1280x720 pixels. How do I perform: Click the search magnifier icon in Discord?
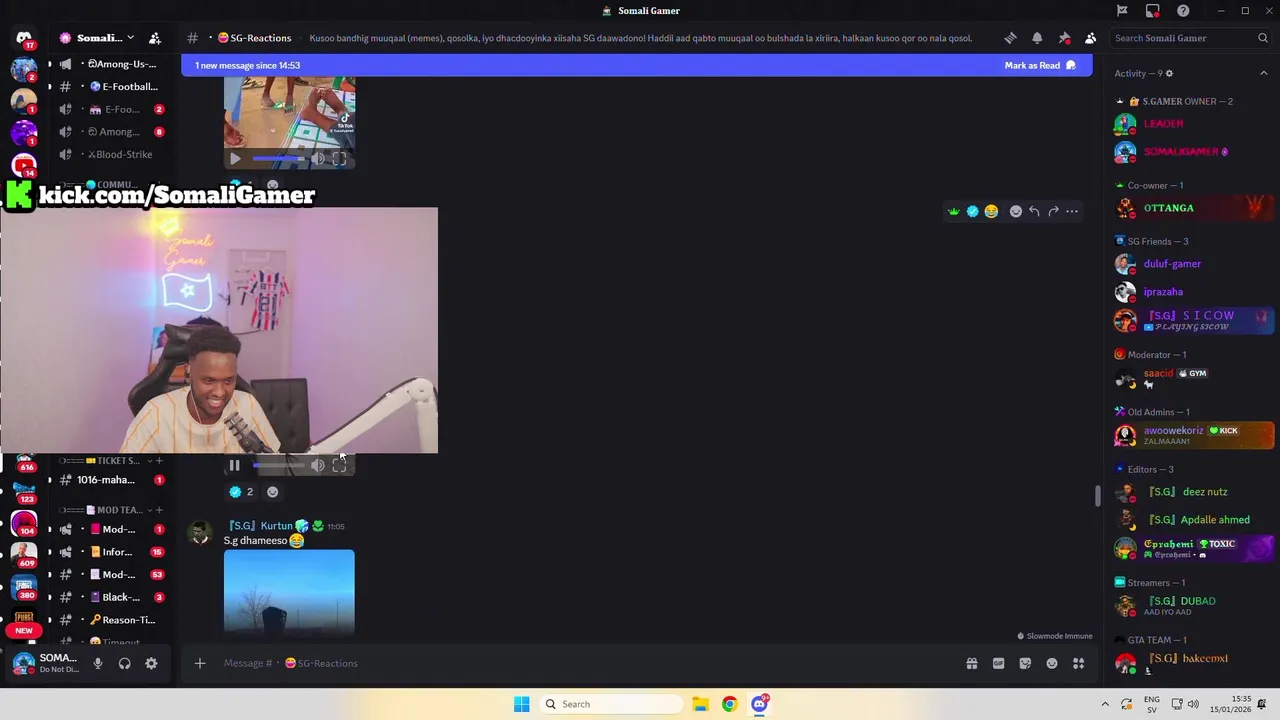pos(1263,38)
